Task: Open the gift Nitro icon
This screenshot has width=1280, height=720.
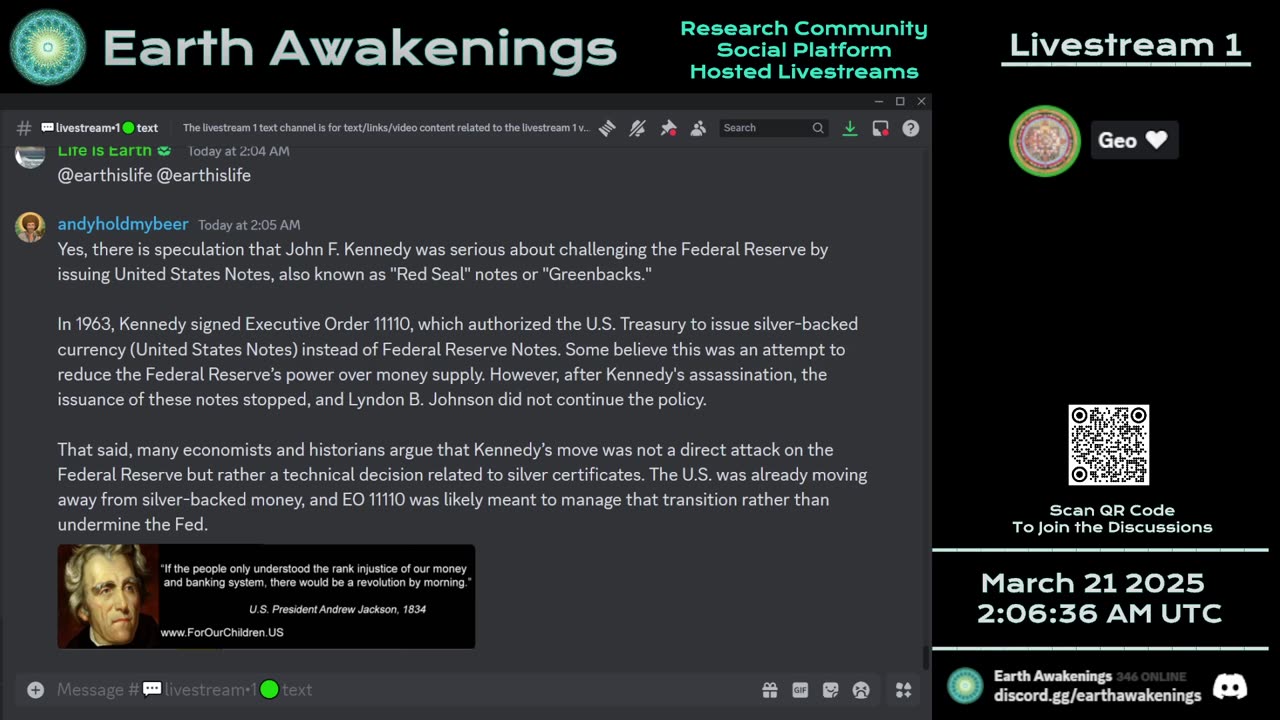Action: [x=769, y=690]
